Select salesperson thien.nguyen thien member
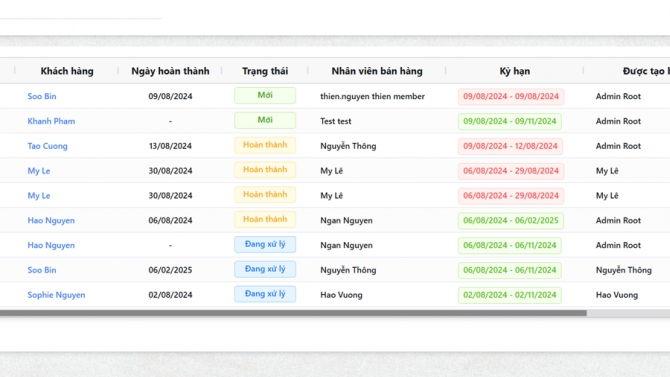This screenshot has width=670, height=377. (373, 96)
